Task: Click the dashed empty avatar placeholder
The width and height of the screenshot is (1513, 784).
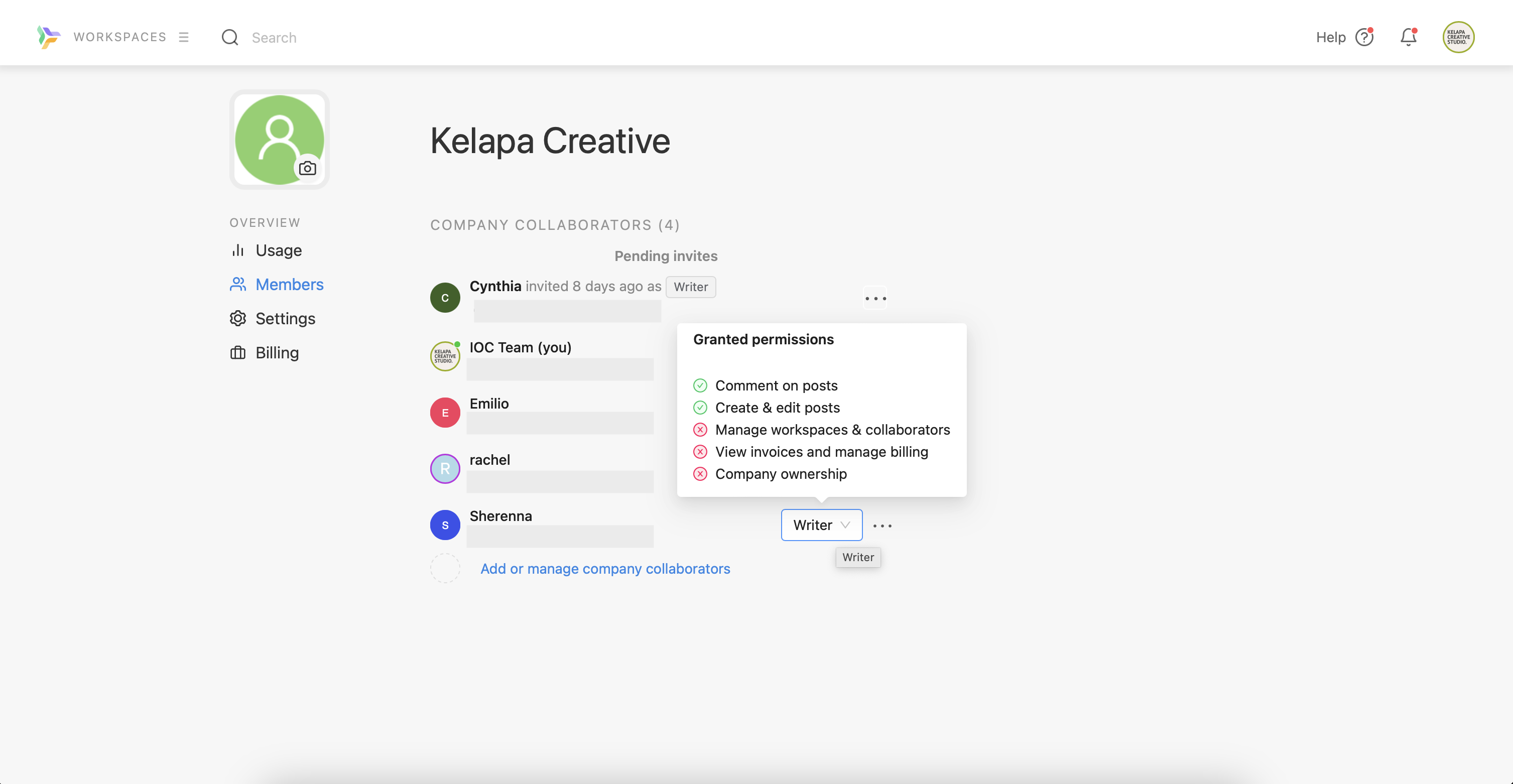Action: (x=445, y=568)
